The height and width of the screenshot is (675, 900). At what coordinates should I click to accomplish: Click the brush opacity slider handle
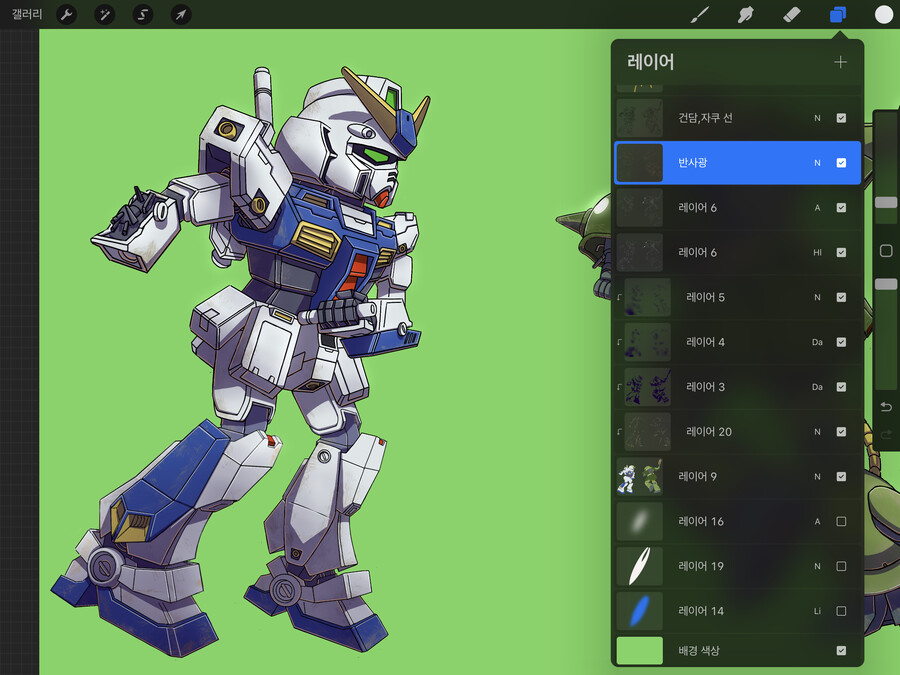click(886, 284)
